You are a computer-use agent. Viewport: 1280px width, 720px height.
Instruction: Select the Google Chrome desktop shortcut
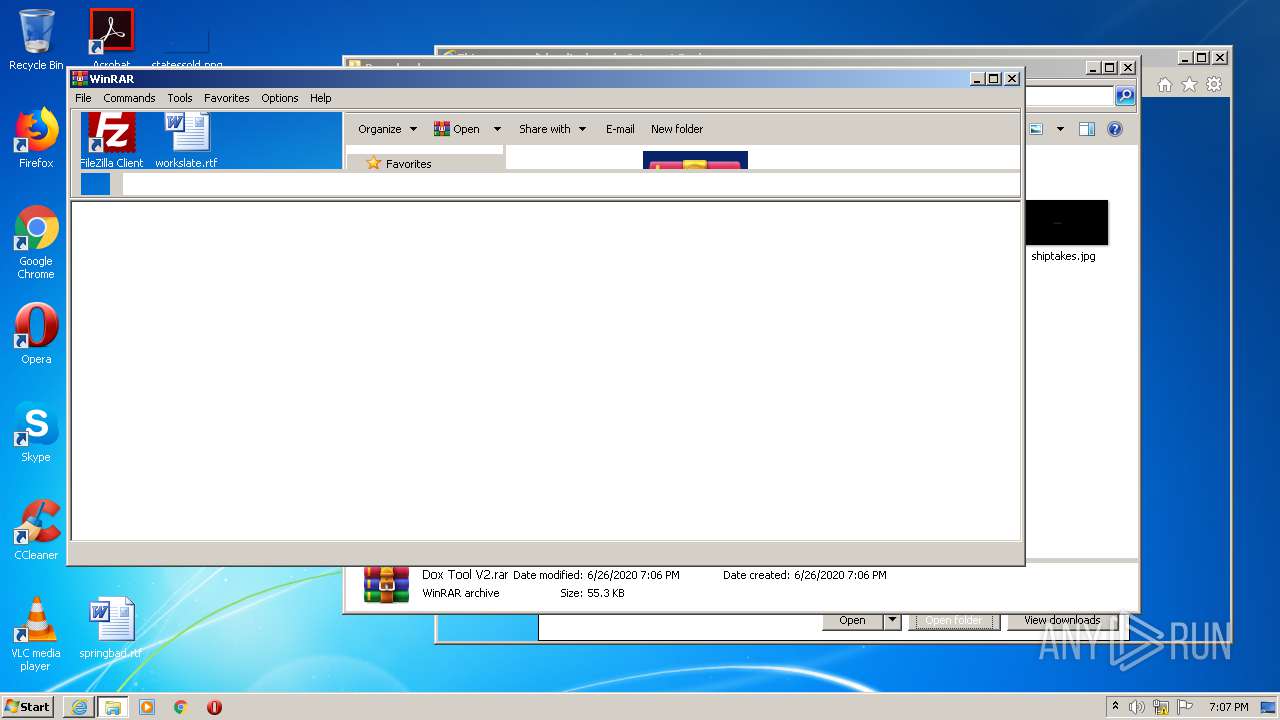(x=36, y=242)
